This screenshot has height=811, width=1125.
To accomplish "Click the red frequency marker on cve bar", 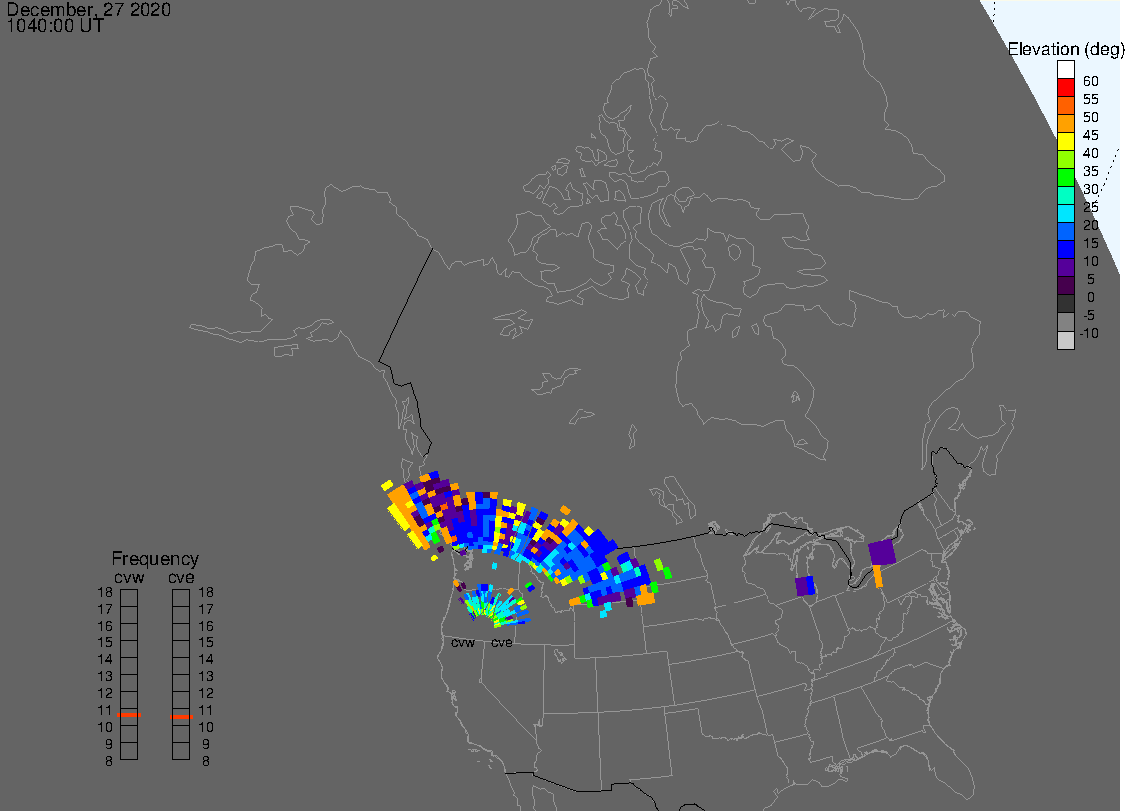I will (182, 716).
